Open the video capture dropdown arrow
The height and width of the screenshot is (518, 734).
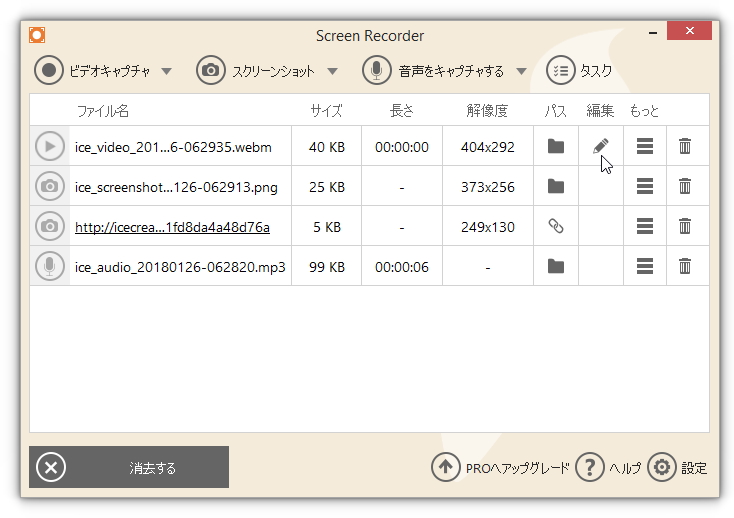[166, 71]
